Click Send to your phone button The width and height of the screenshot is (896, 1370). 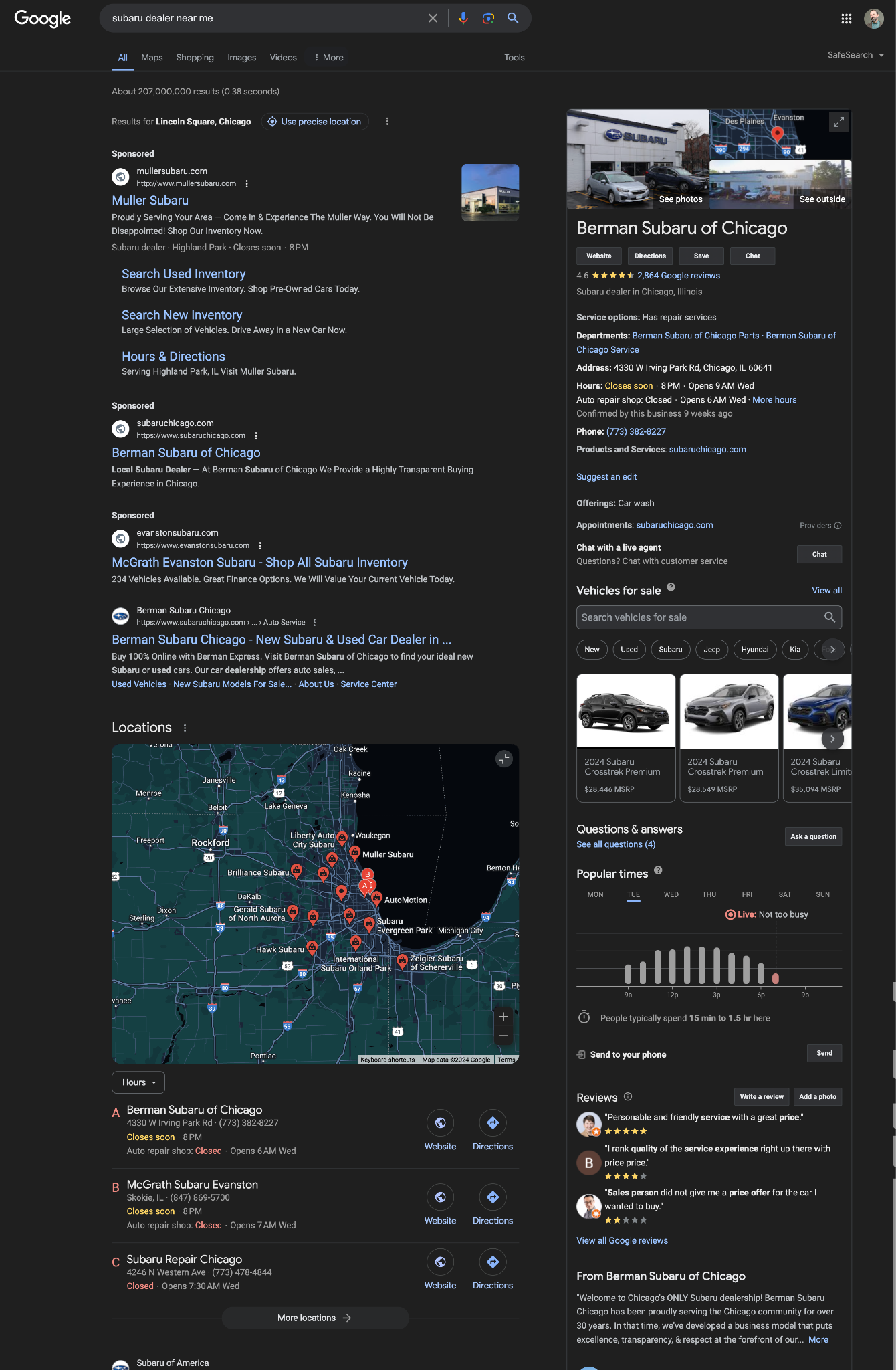tap(824, 1054)
